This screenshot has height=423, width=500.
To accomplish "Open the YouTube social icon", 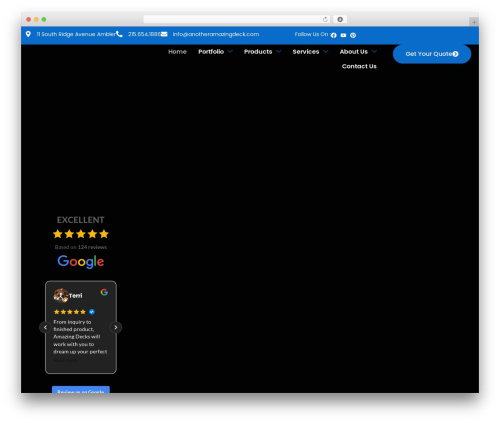I will coord(343,35).
